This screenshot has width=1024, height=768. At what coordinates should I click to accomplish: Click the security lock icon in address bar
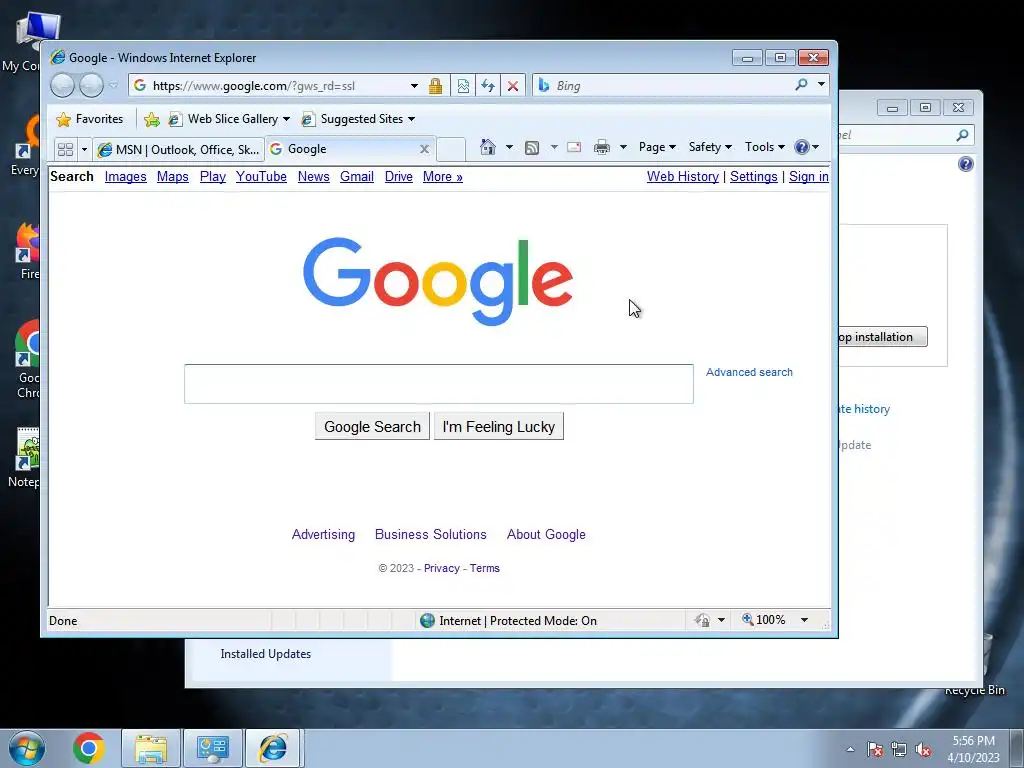coord(436,86)
